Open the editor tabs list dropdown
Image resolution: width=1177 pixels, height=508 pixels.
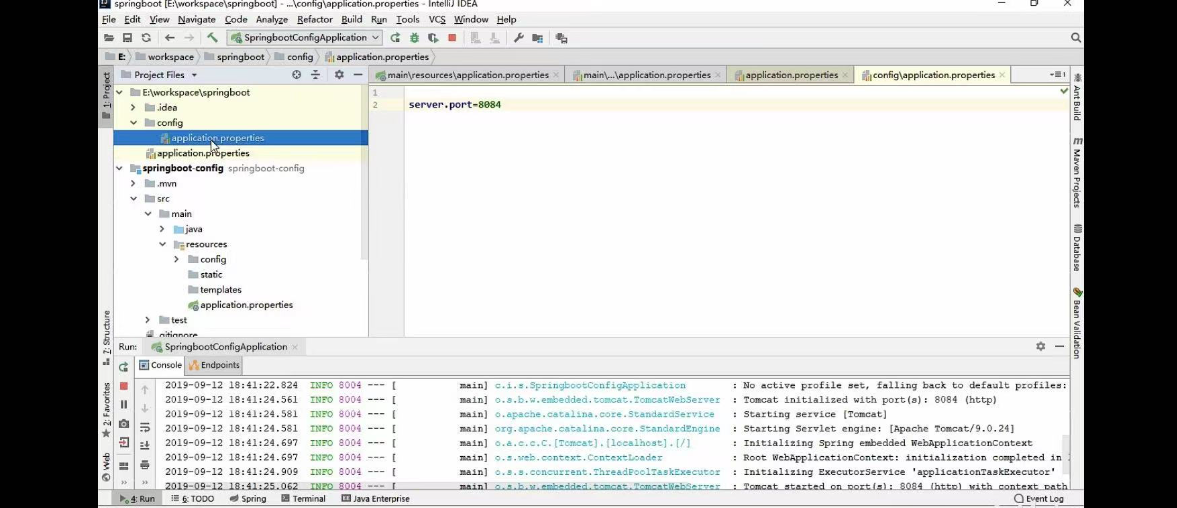point(1058,75)
